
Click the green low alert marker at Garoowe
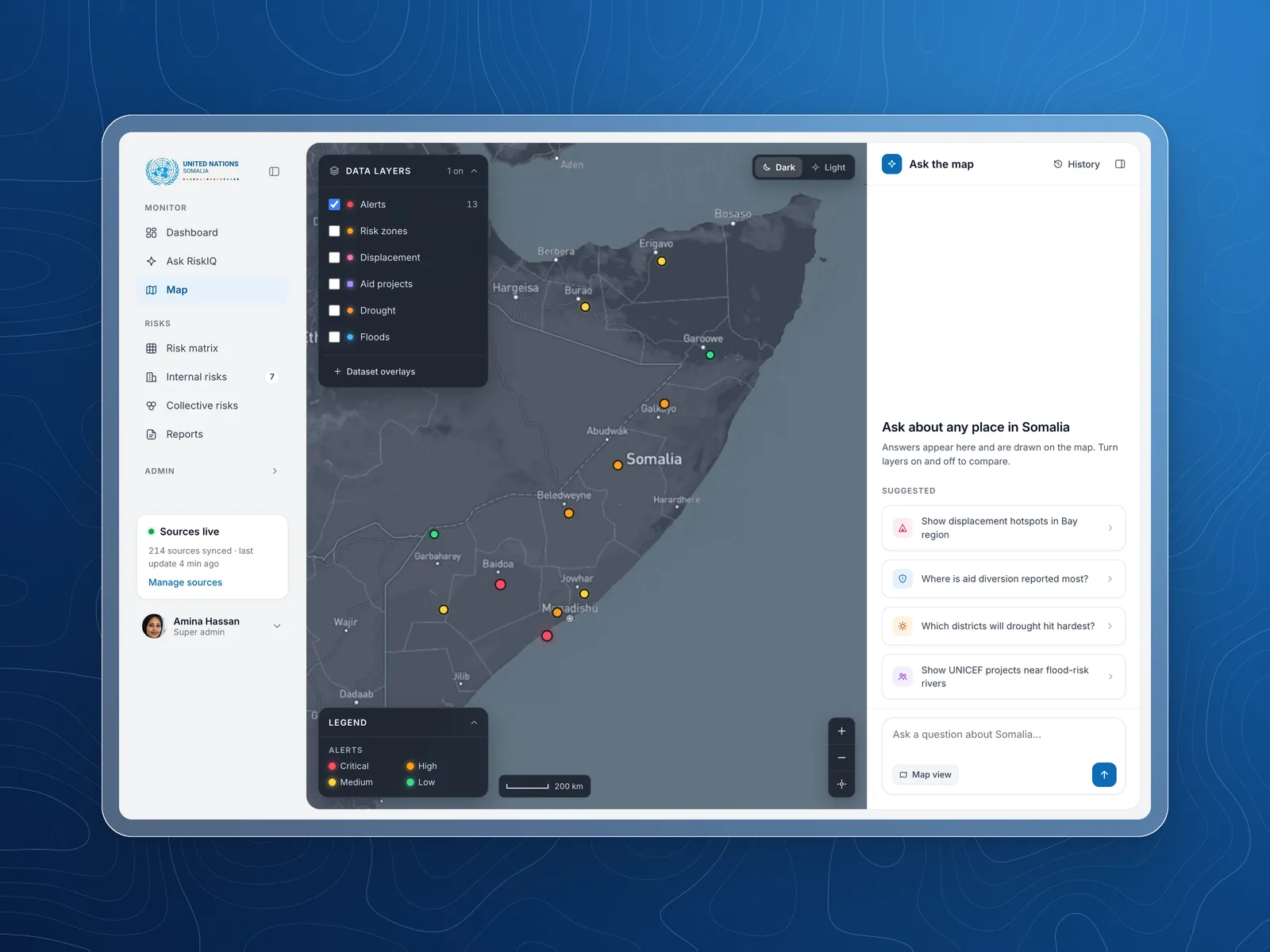pos(710,355)
